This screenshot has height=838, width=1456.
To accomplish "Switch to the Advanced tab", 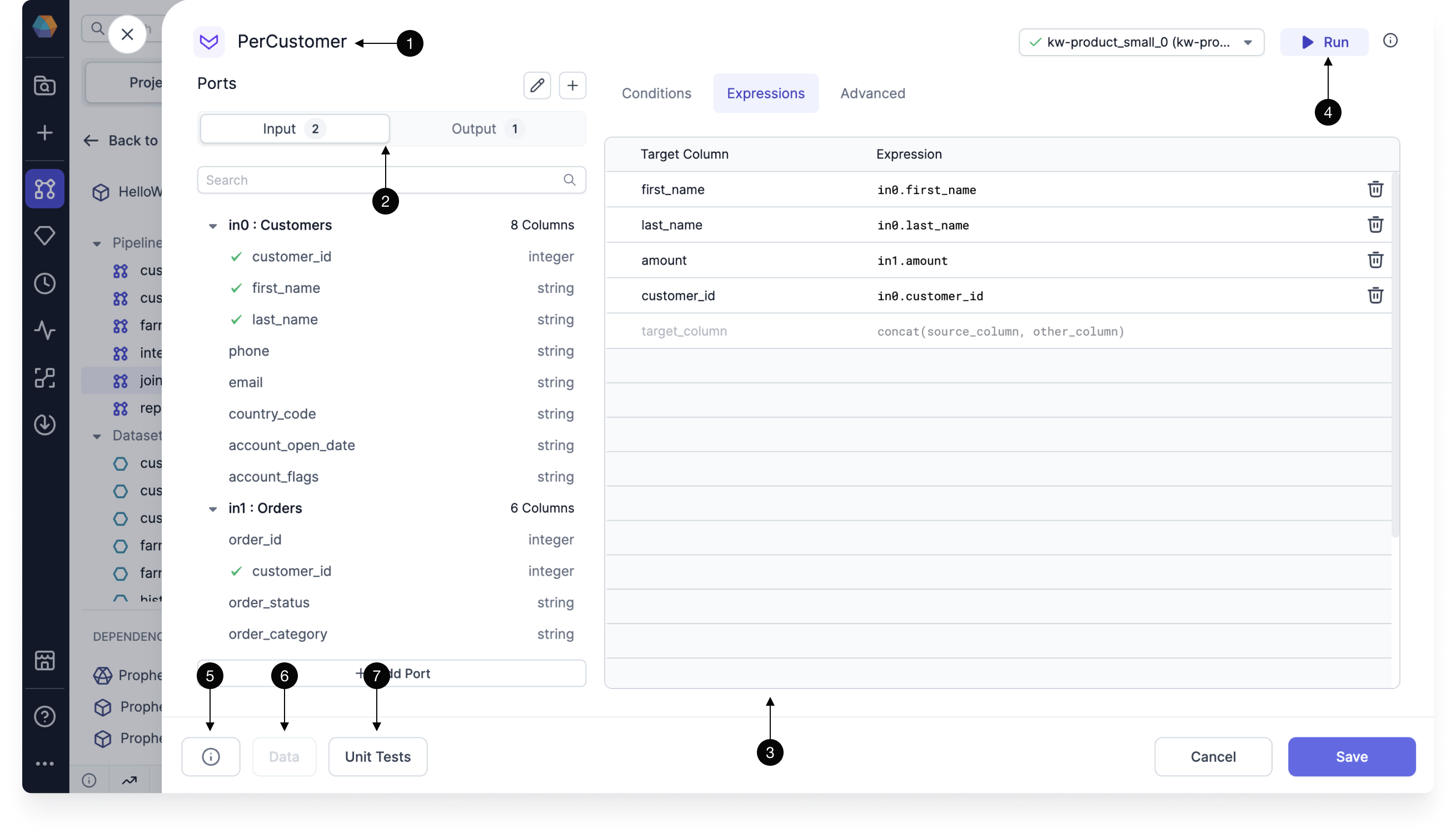I will pos(872,93).
